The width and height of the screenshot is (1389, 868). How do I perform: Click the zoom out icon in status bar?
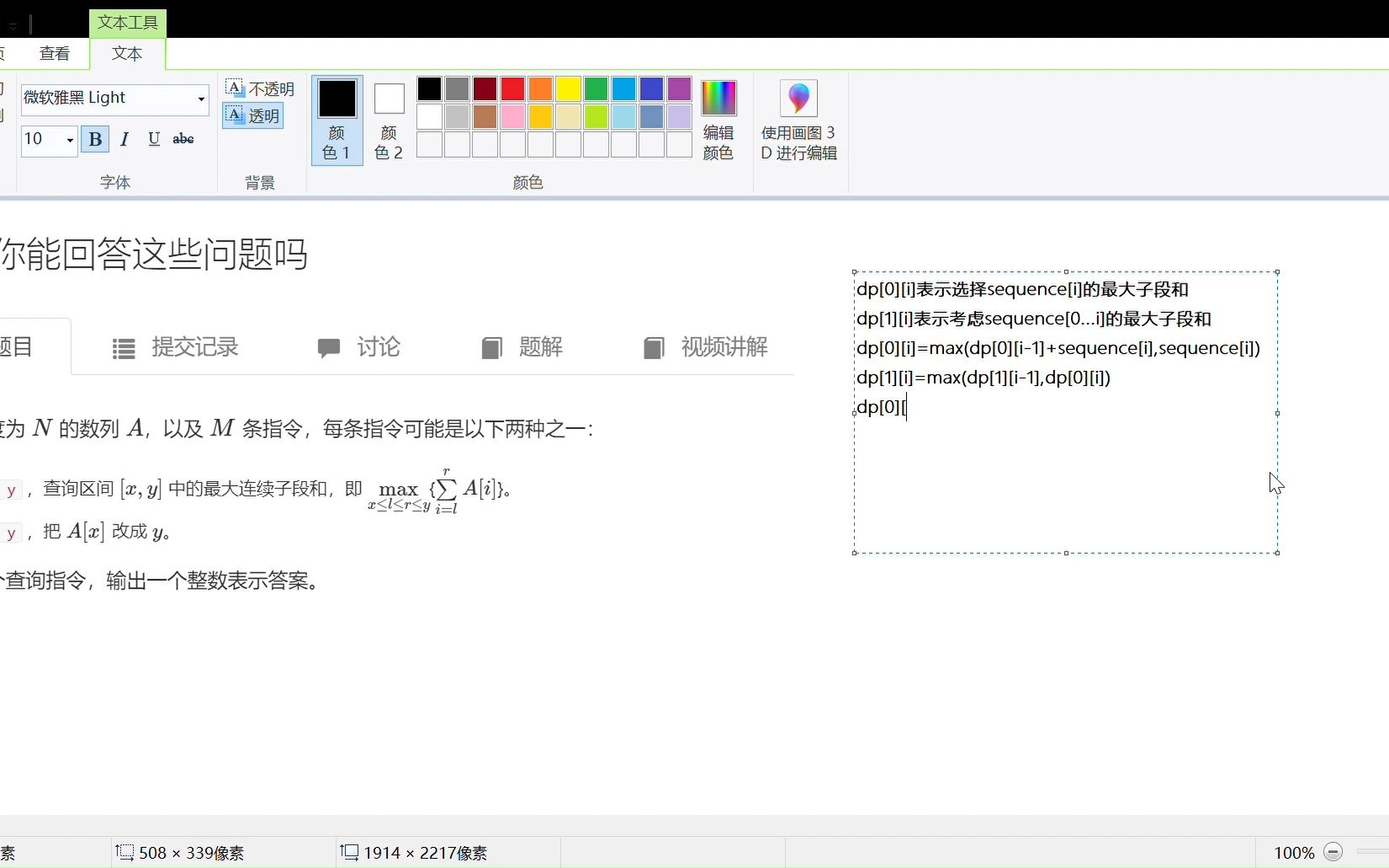[1333, 852]
